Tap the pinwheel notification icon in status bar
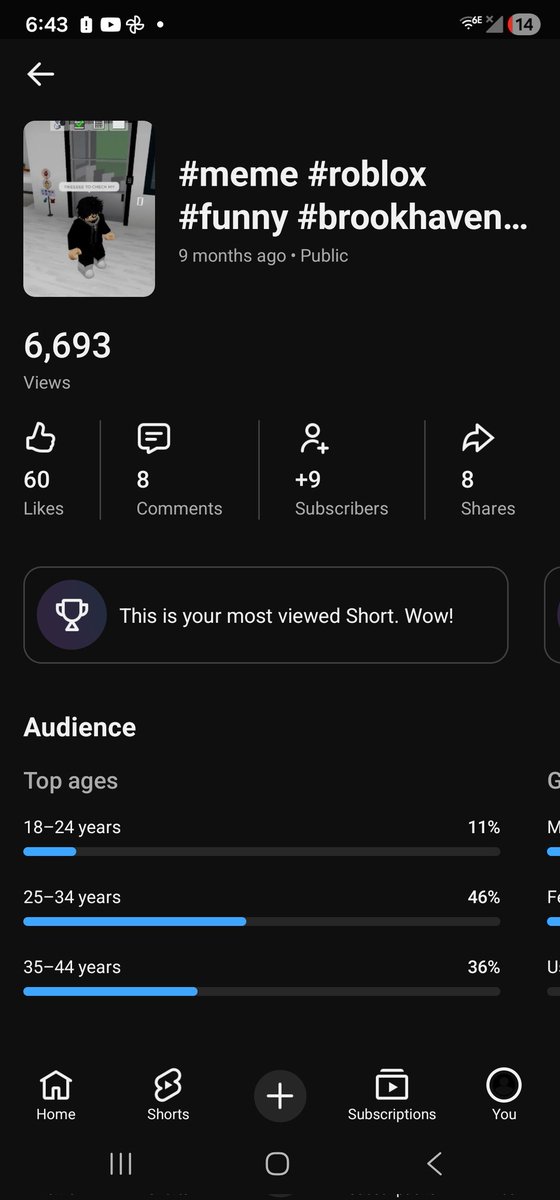 click(x=135, y=24)
